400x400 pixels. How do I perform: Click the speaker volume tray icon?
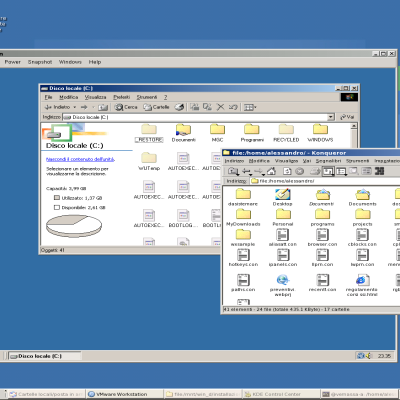(x=368, y=356)
